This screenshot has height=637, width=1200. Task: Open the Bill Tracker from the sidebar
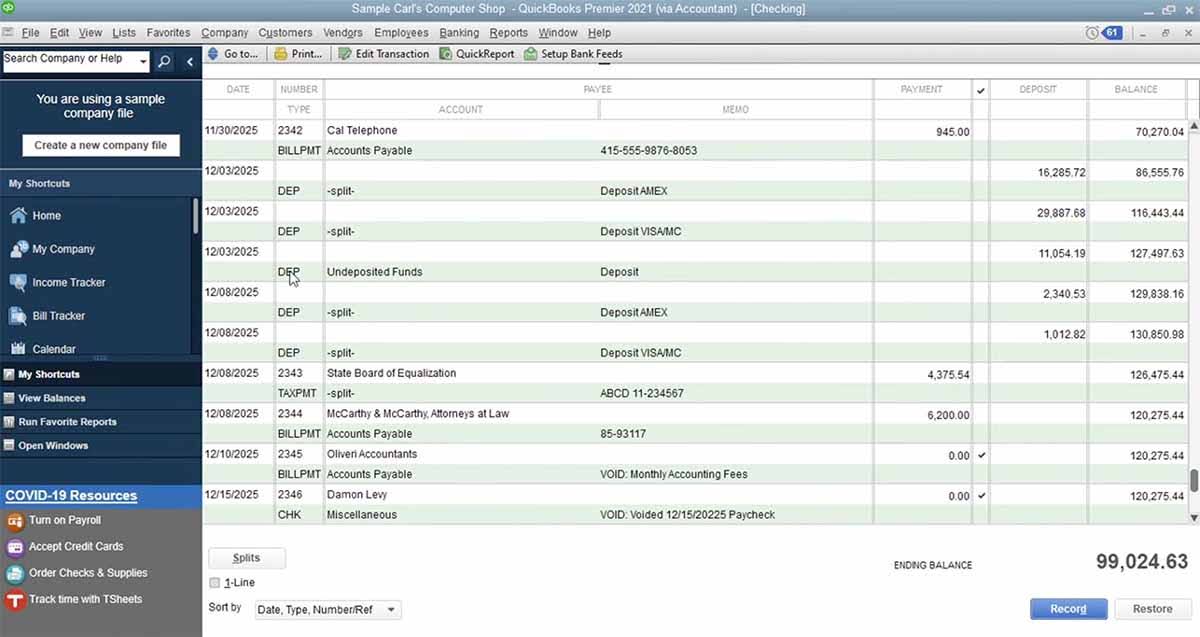(x=54, y=315)
